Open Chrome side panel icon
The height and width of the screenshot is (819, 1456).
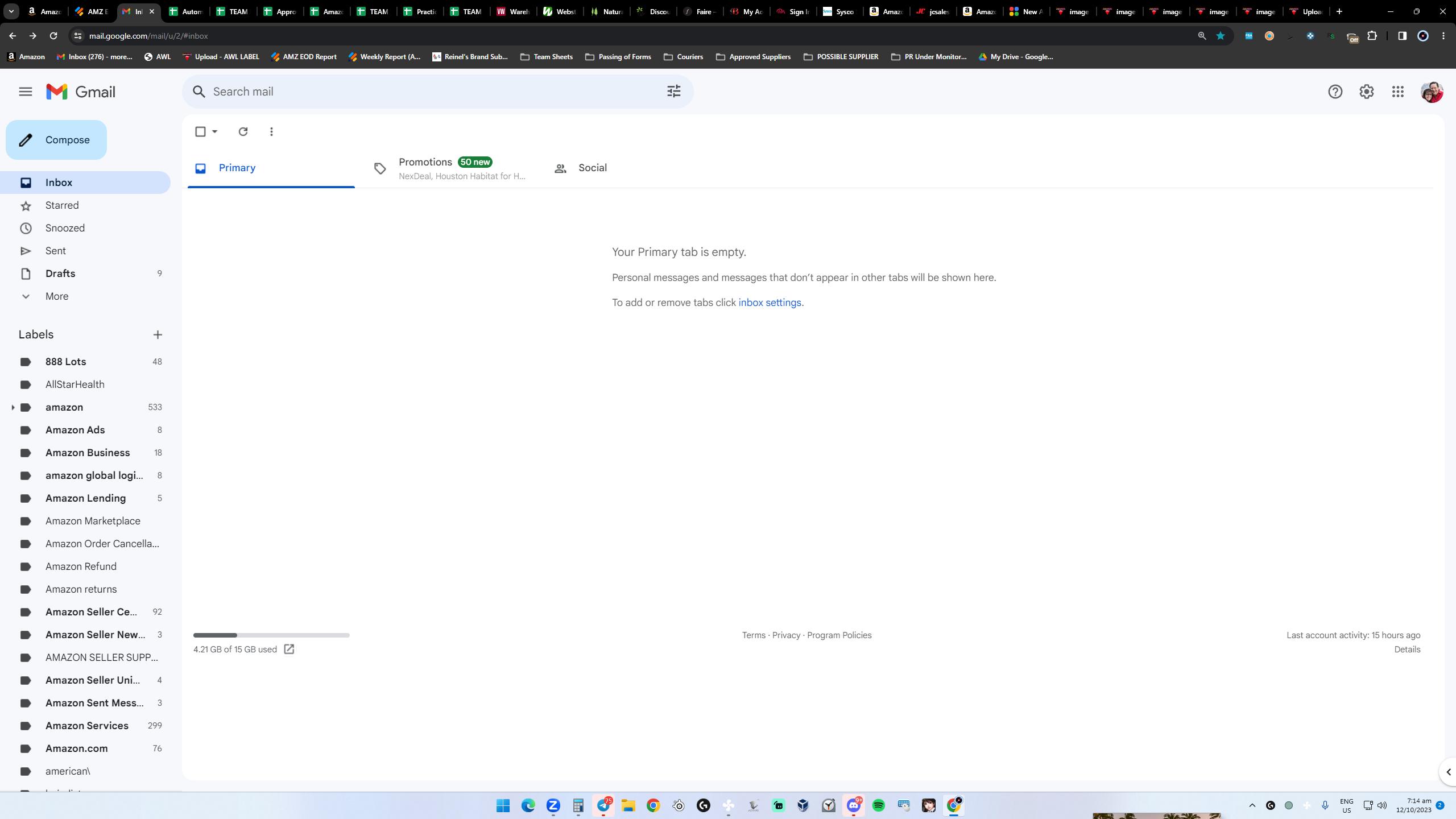pos(1402,36)
